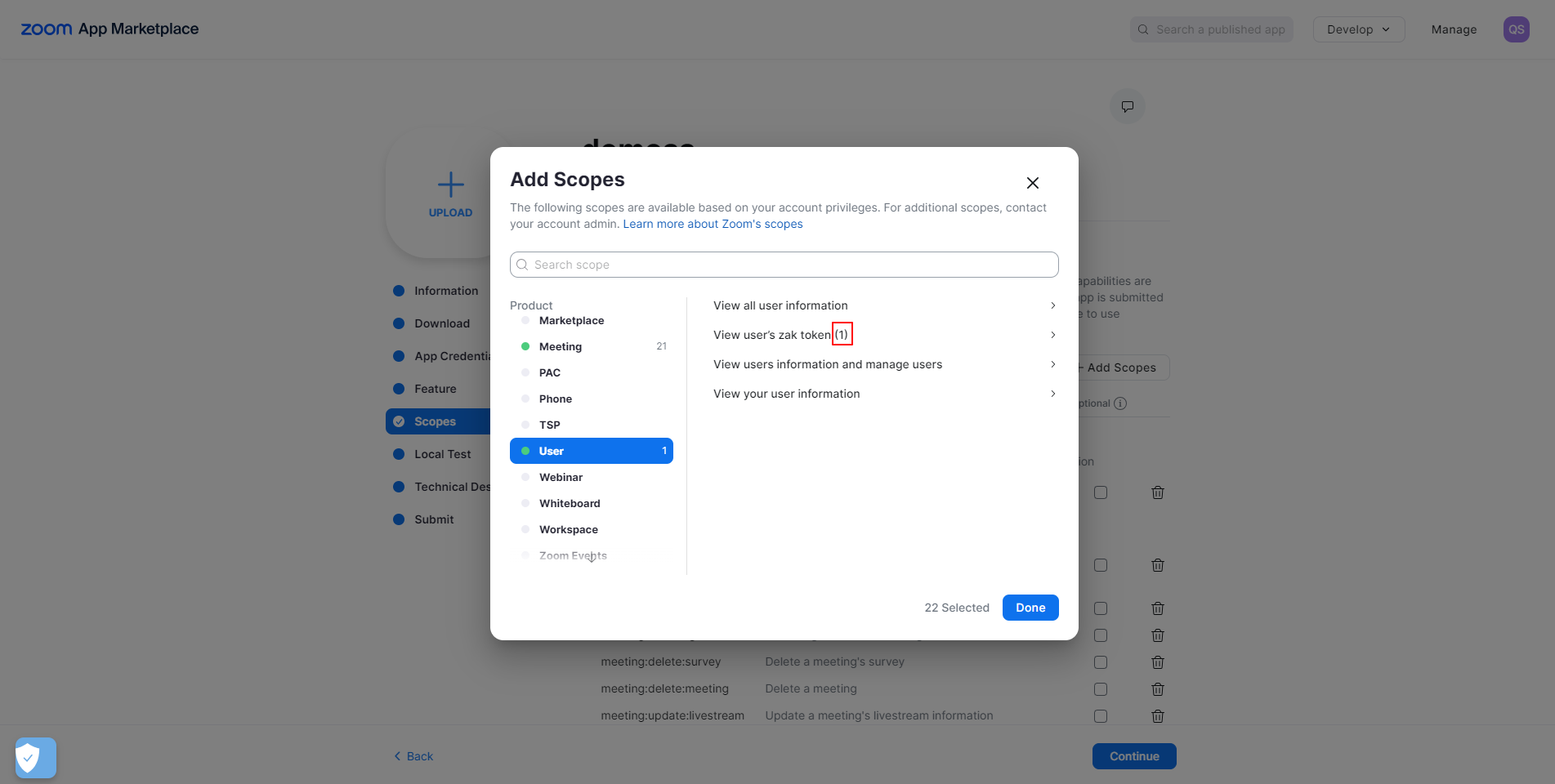
Task: Delete the meeting:delete:meeting scope with trash icon
Action: [x=1157, y=689]
